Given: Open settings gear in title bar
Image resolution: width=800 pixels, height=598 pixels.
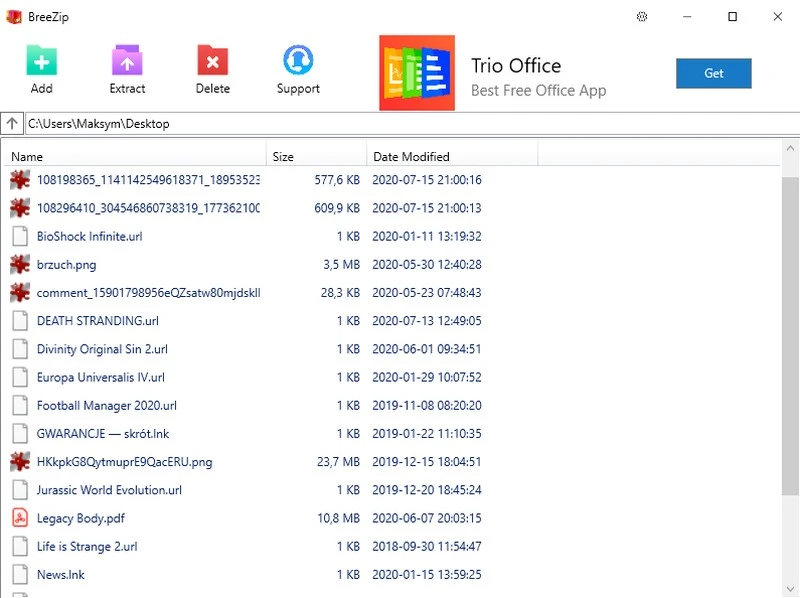Looking at the screenshot, I should click(642, 17).
